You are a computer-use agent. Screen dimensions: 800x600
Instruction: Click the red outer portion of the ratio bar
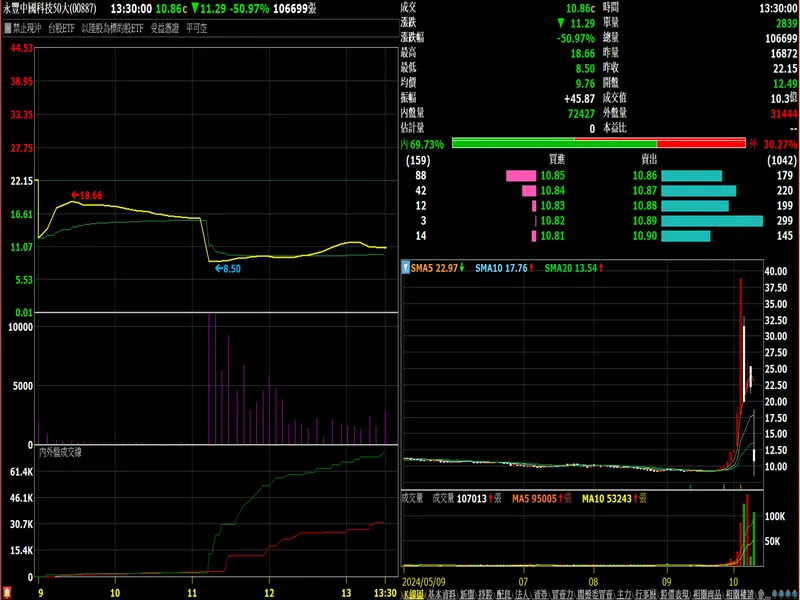tap(701, 144)
